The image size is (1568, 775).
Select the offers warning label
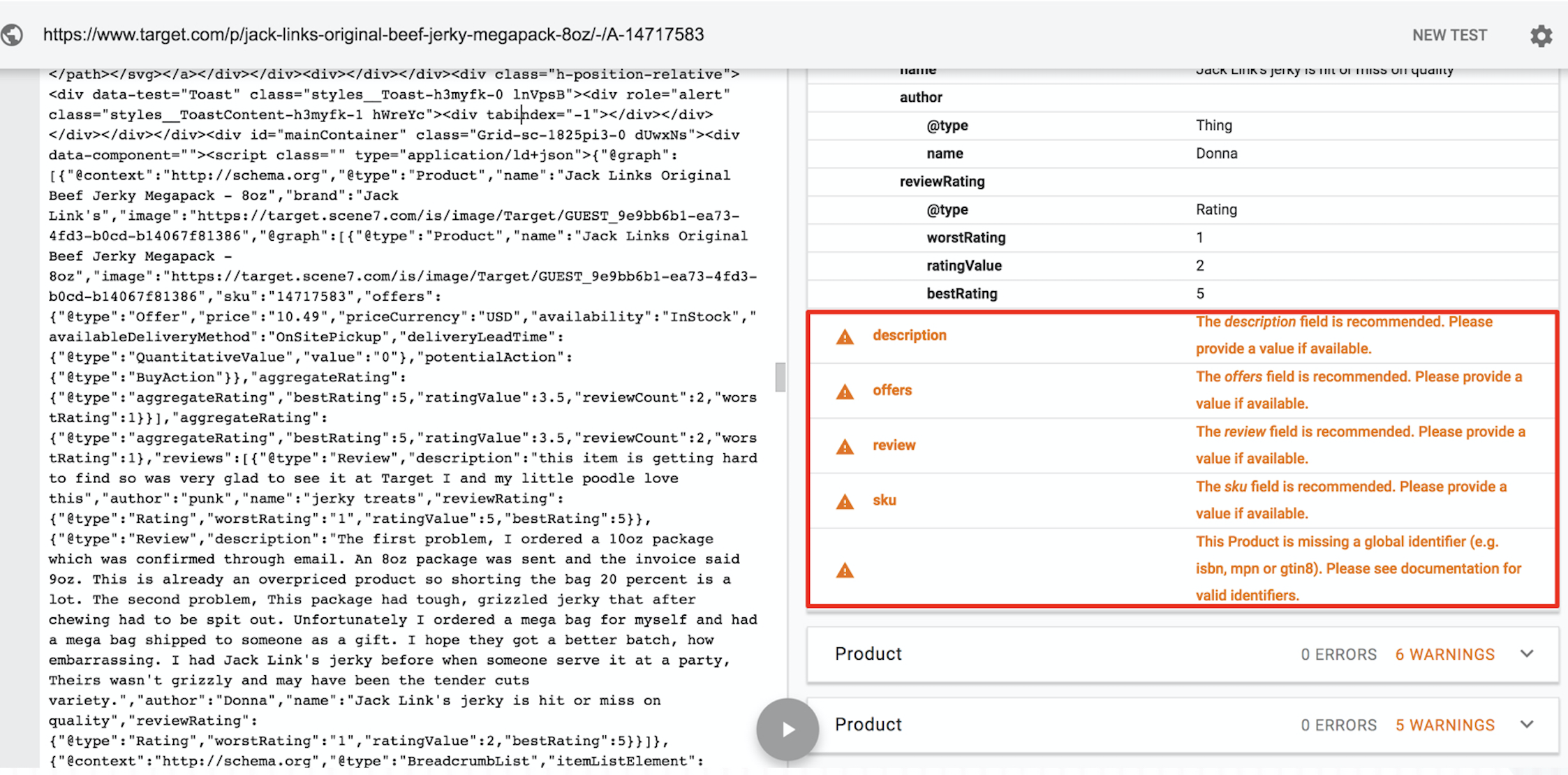(892, 390)
